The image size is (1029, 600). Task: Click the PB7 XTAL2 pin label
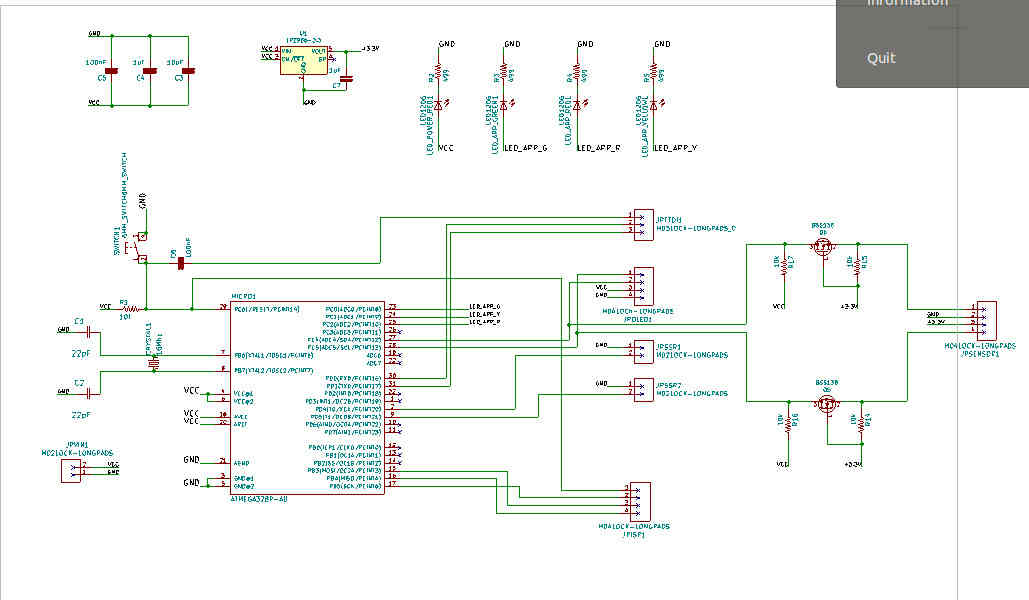274,371
